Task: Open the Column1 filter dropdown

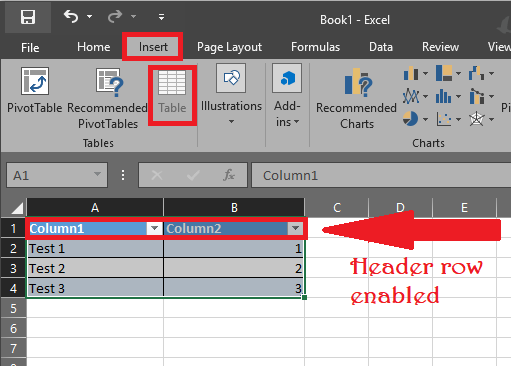Action: tap(154, 228)
